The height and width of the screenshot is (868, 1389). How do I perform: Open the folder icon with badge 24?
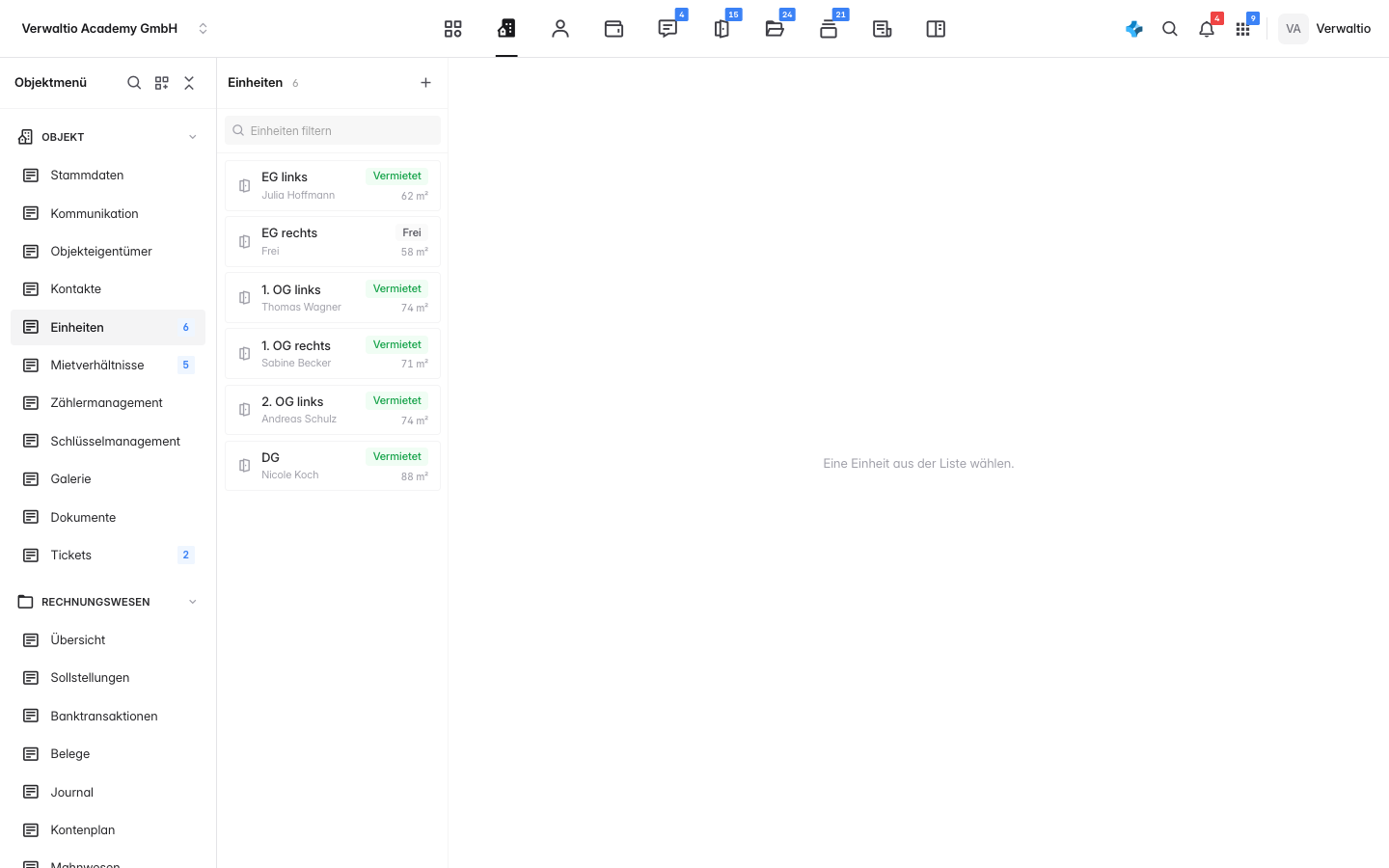(x=775, y=29)
